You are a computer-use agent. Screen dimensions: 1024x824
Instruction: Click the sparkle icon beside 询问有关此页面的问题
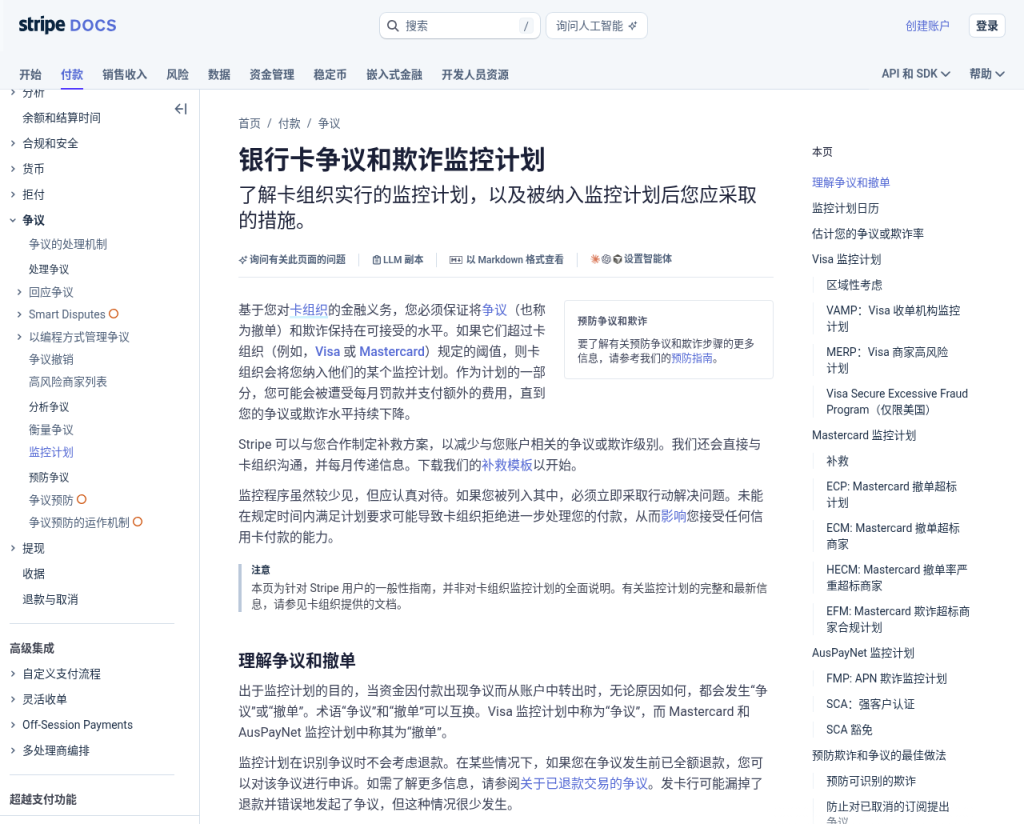[243, 260]
